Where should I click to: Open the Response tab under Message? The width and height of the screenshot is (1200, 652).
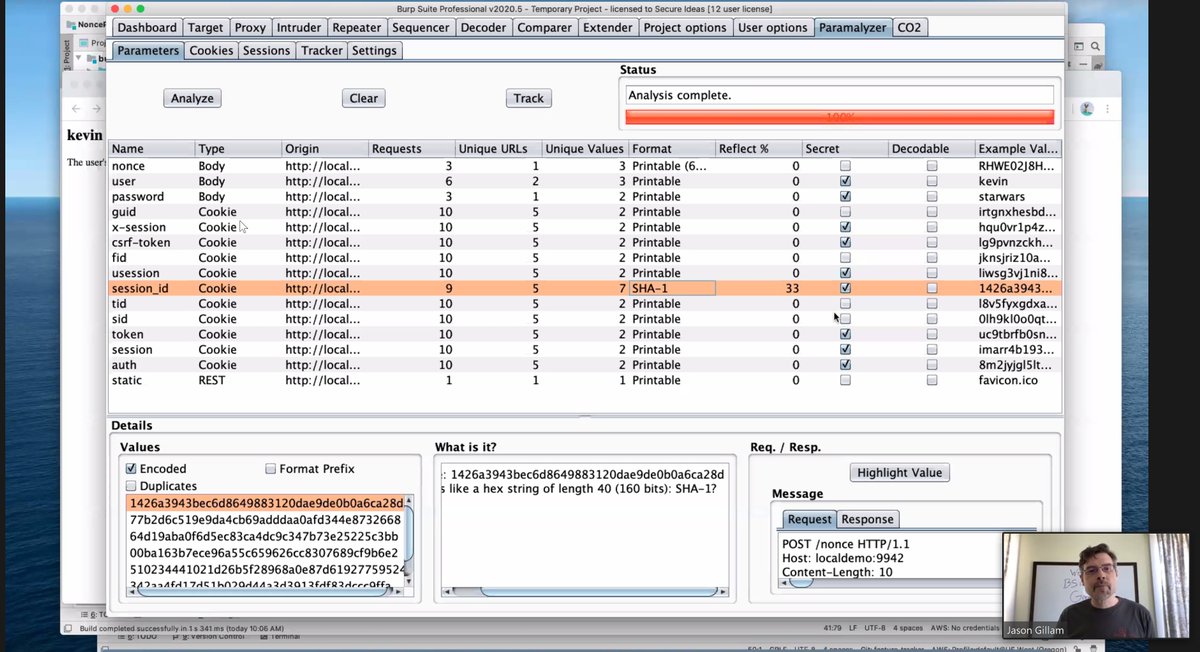coord(867,518)
